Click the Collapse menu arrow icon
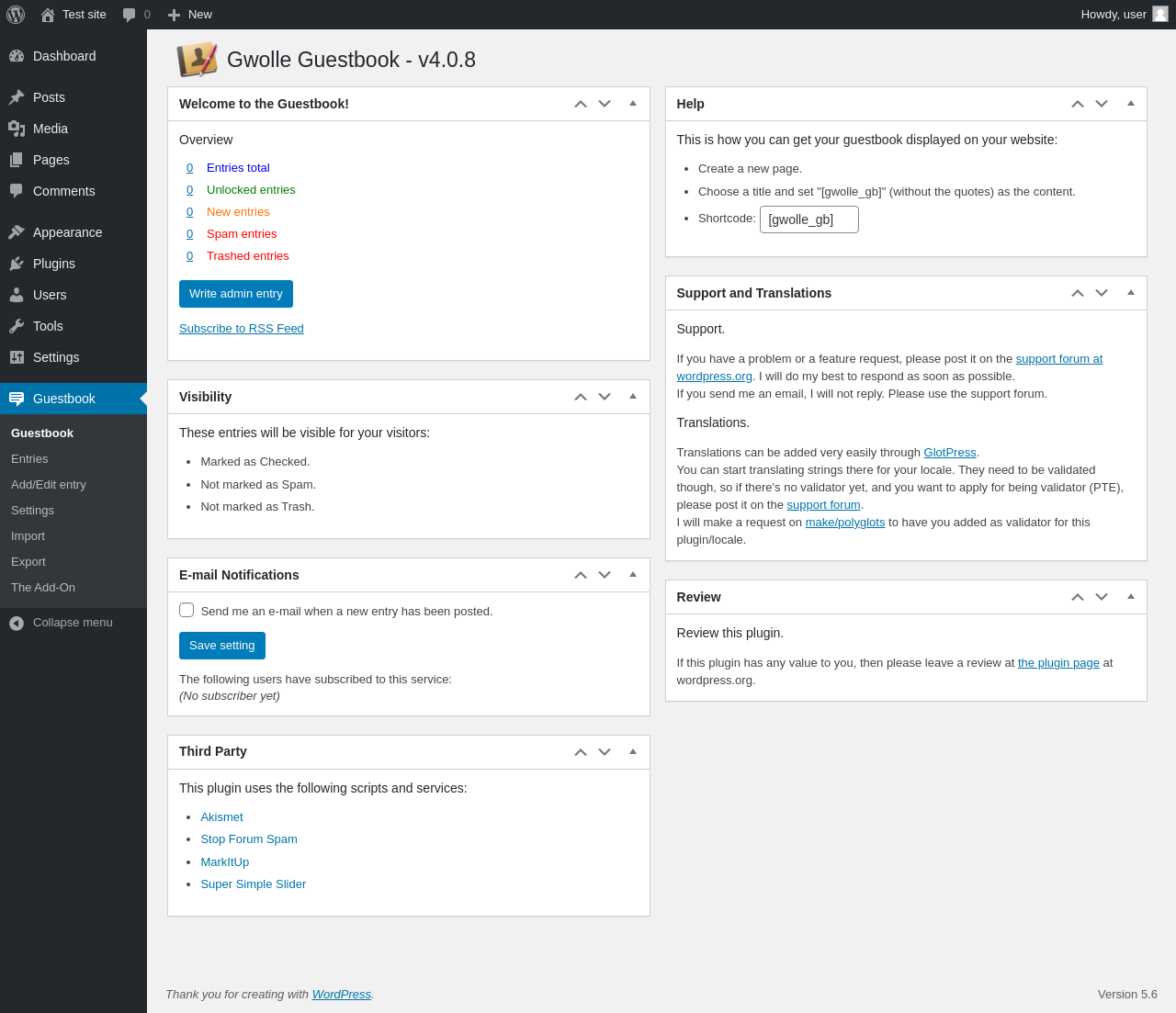Viewport: 1176px width, 1013px height. [17, 623]
